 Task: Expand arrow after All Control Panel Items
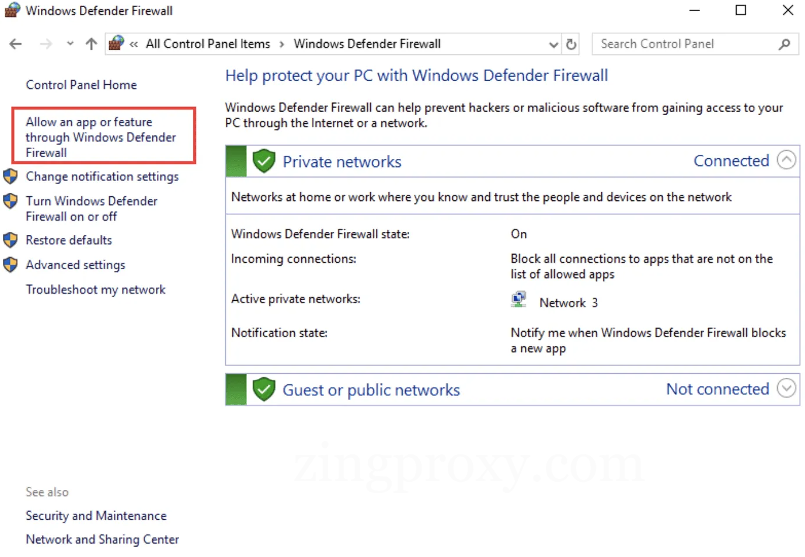click(282, 45)
